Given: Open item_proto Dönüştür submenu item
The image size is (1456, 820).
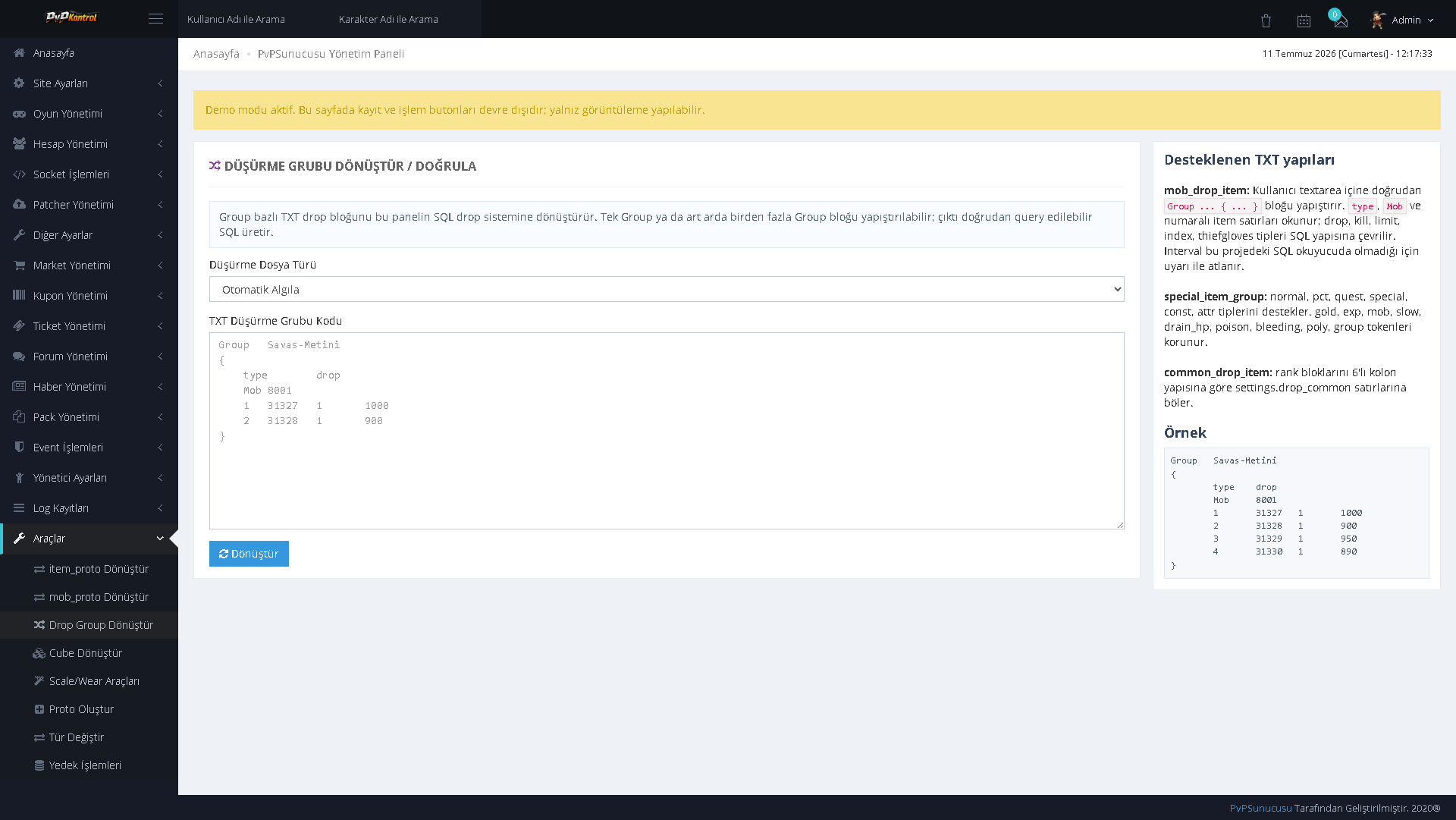Looking at the screenshot, I should [x=89, y=569].
